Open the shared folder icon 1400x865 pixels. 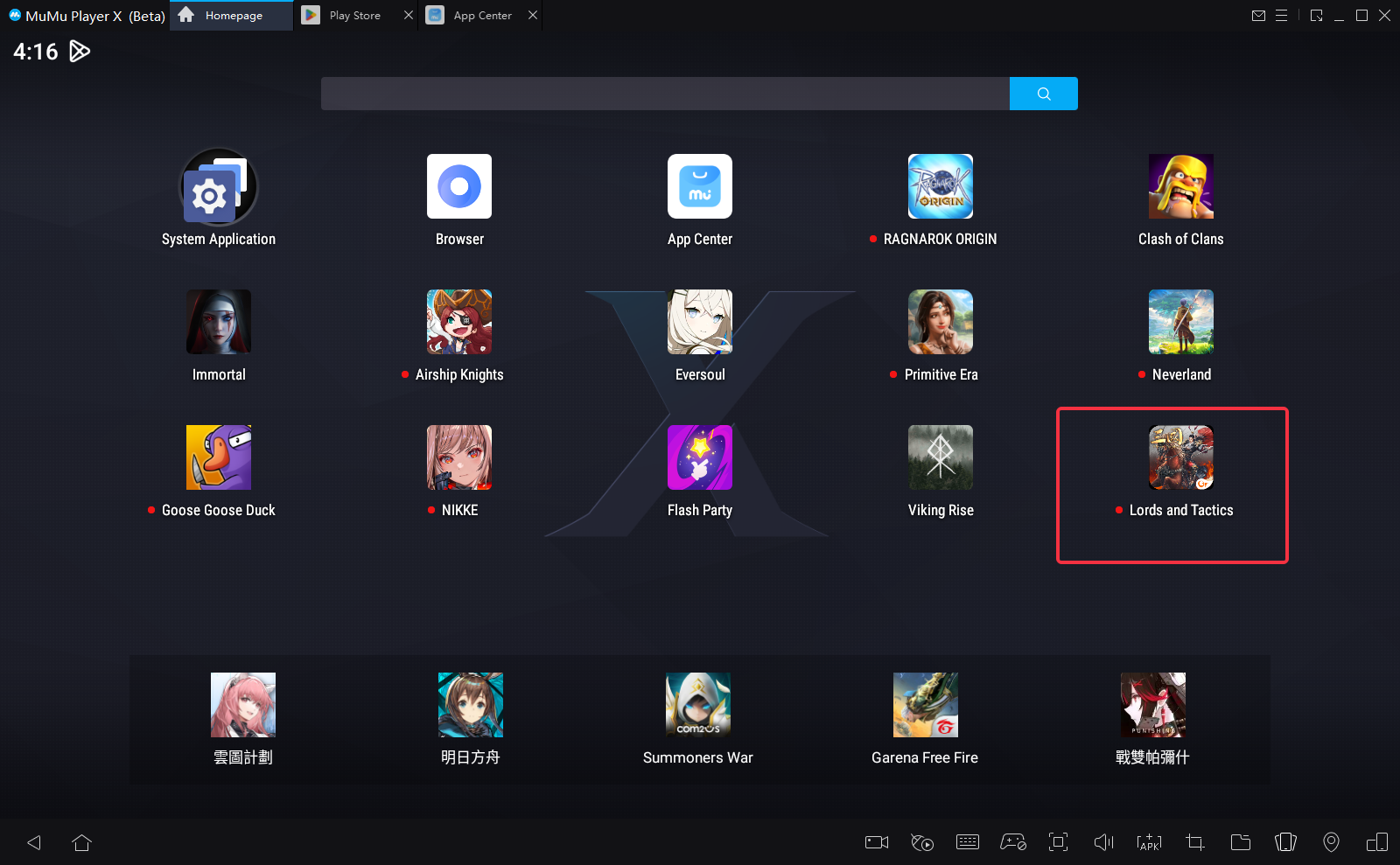click(1241, 842)
